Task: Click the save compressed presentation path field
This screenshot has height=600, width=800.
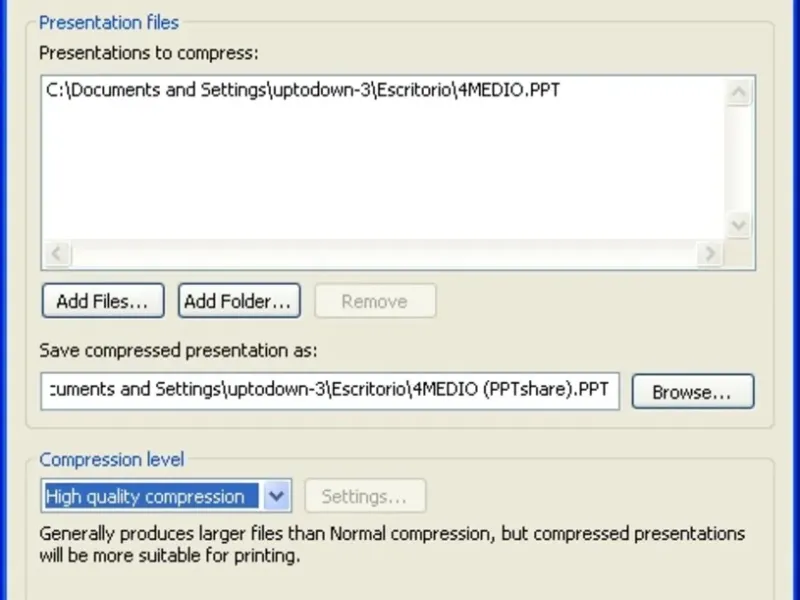Action: tap(330, 390)
